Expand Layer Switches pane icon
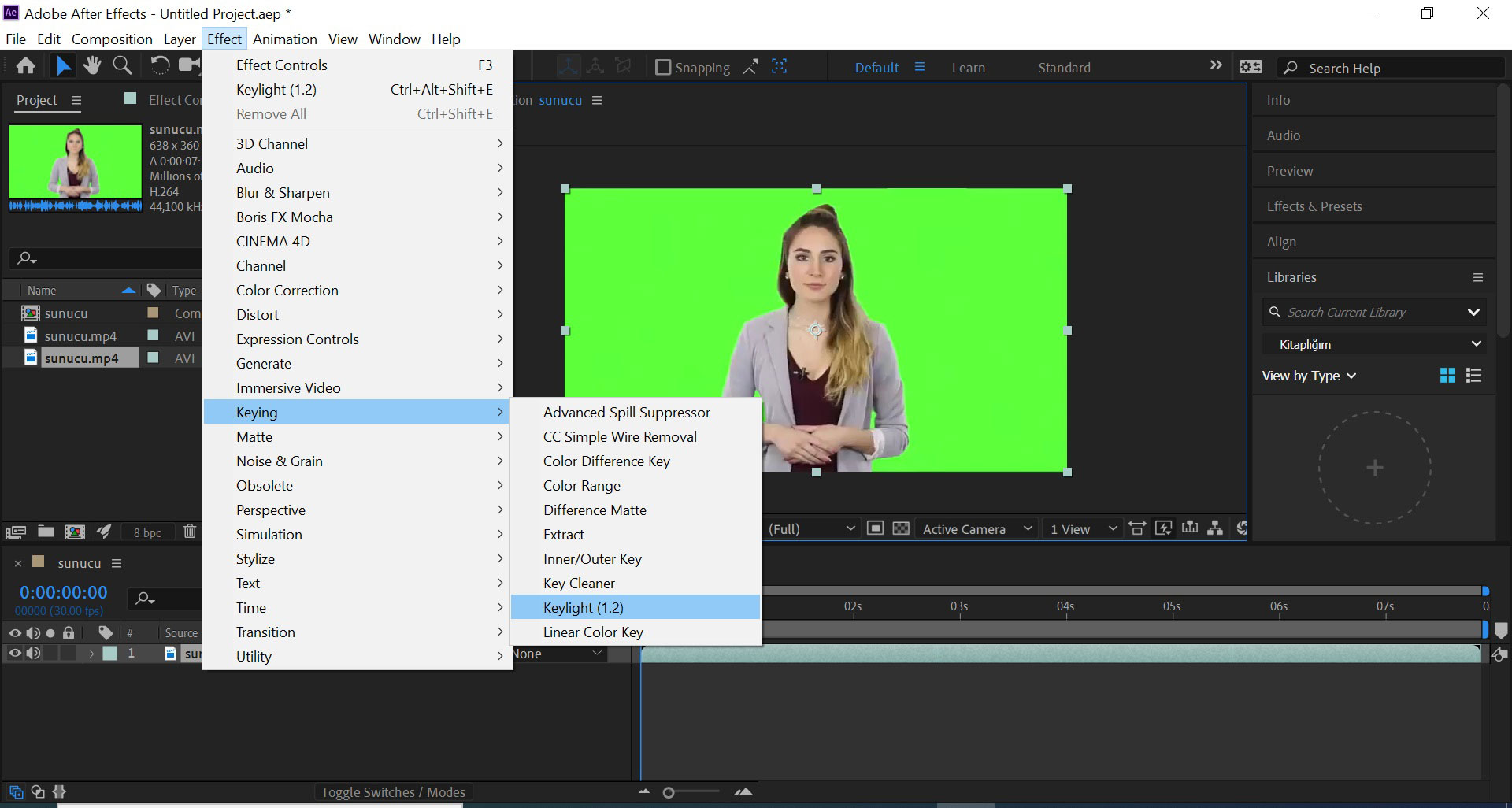1512x808 pixels. 17,791
